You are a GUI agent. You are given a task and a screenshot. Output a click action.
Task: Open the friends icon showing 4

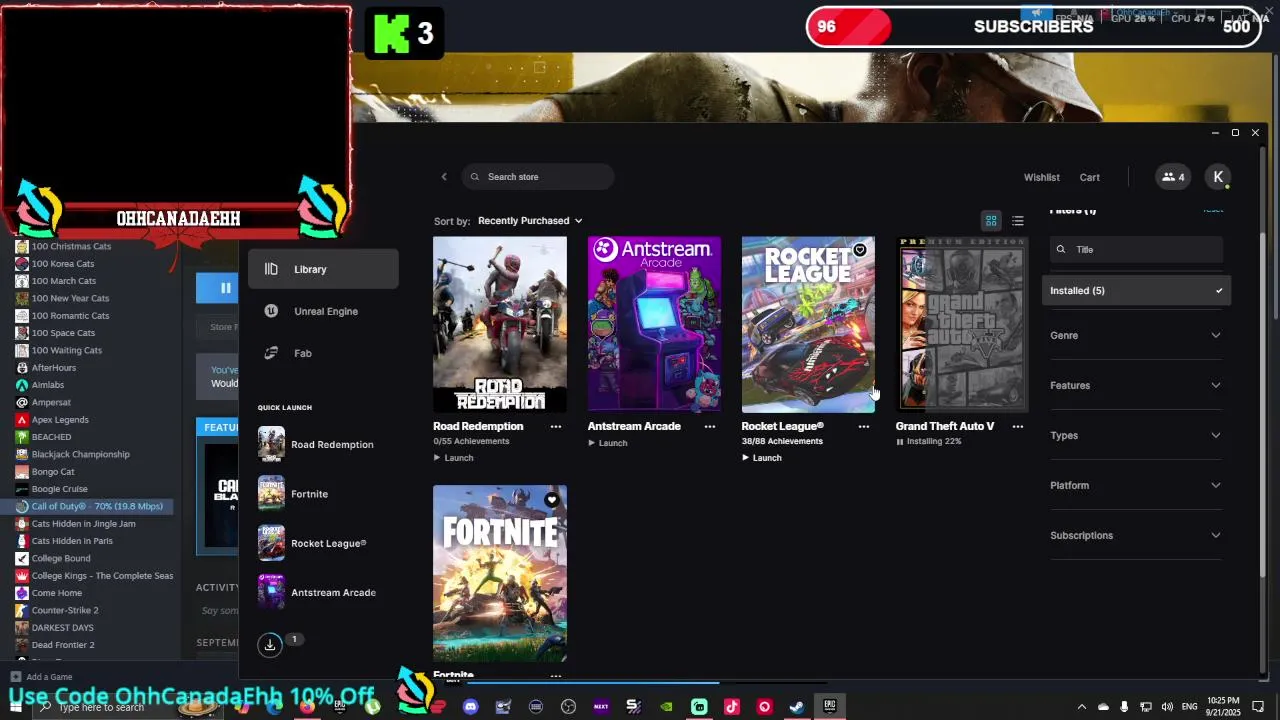(x=1173, y=177)
